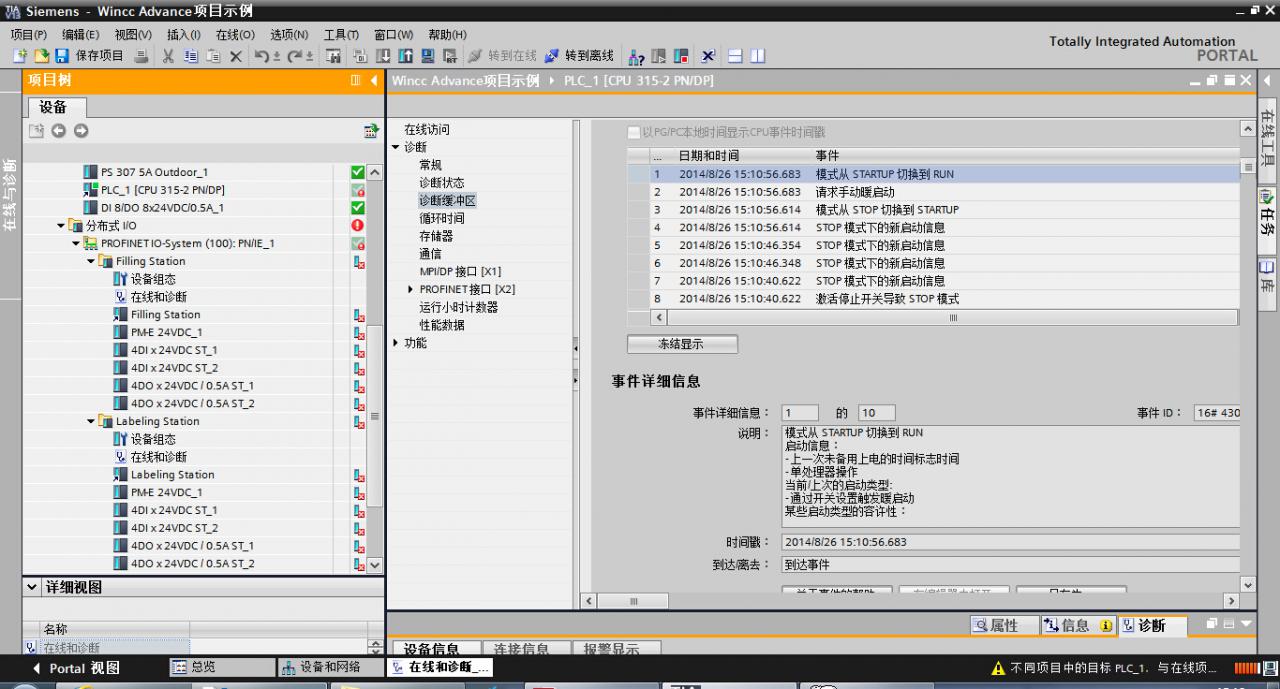Select the 循环时间 navigation item

point(442,218)
